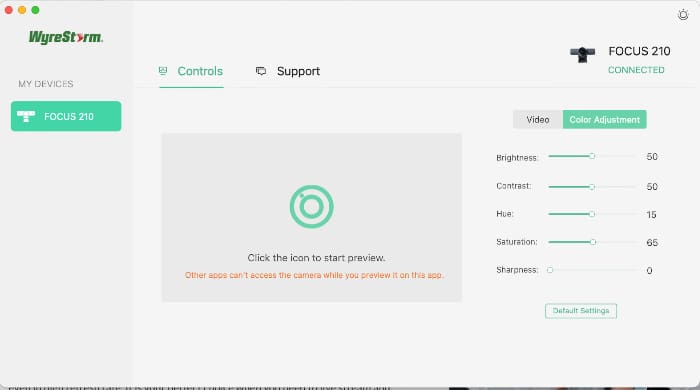Open the settings icon at top right
Image resolution: width=700 pixels, height=390 pixels.
pos(683,15)
